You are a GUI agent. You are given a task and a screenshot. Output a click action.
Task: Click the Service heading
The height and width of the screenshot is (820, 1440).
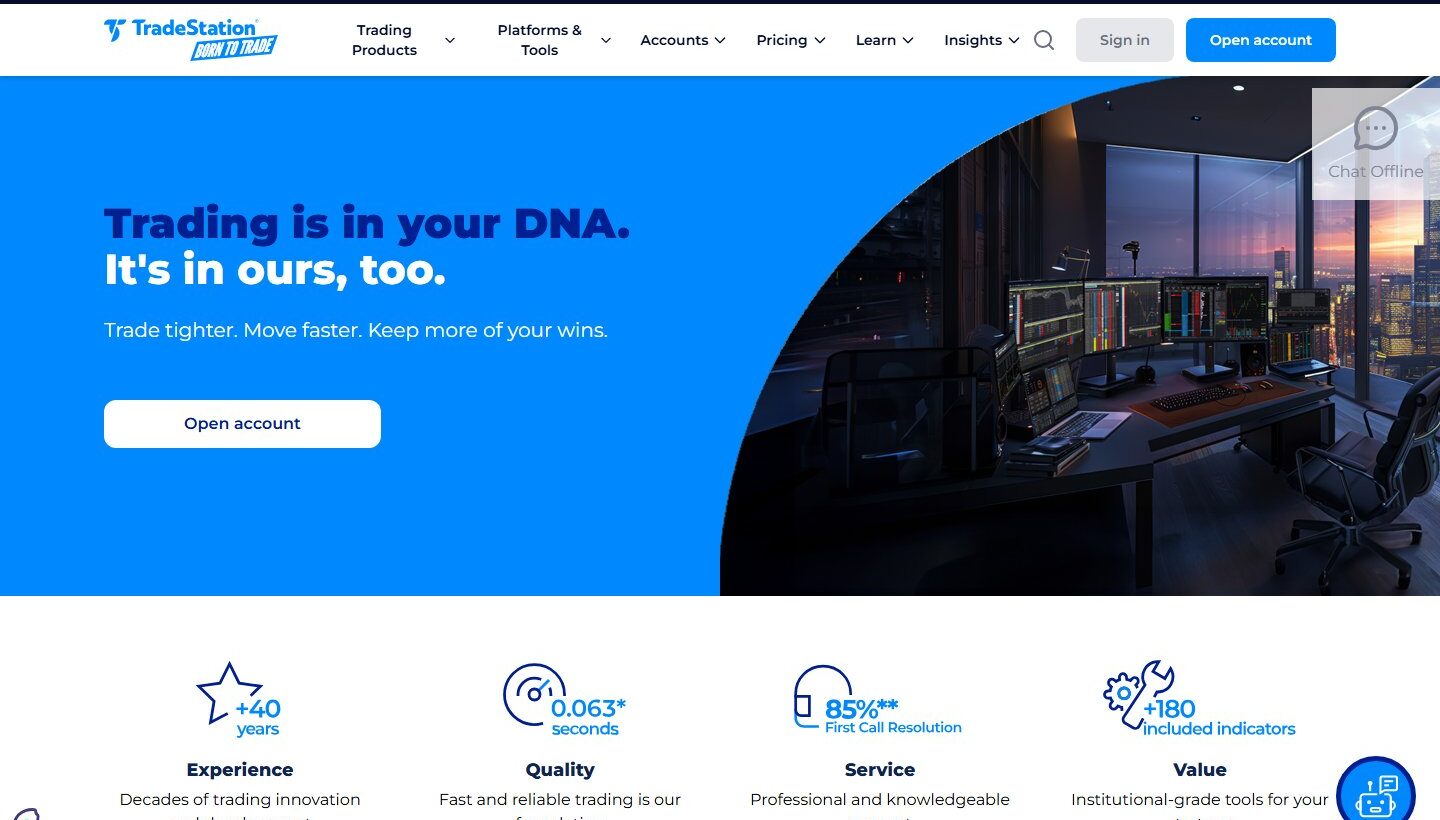(x=880, y=769)
